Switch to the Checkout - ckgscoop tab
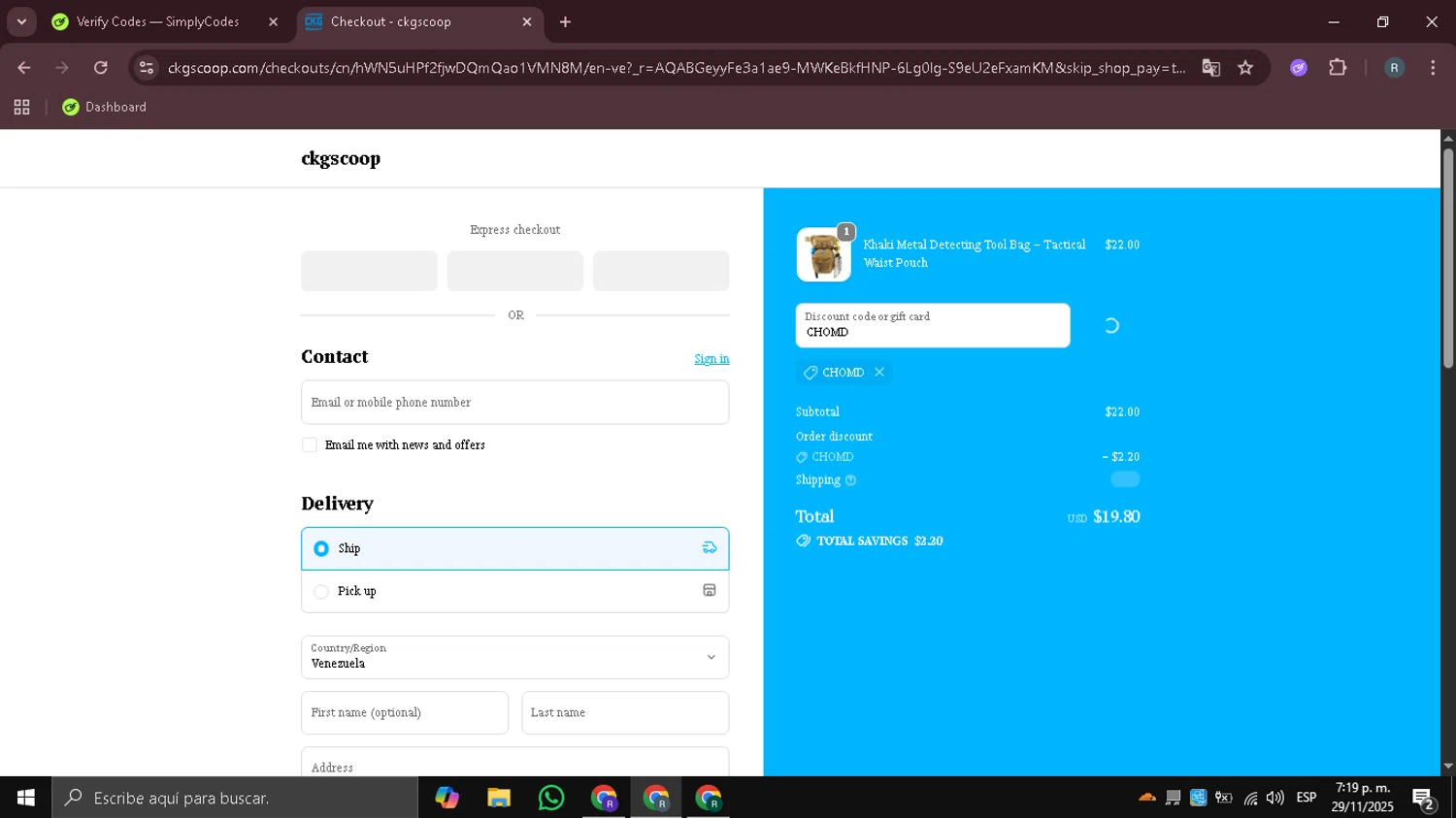The height and width of the screenshot is (818, 1456). tap(417, 21)
